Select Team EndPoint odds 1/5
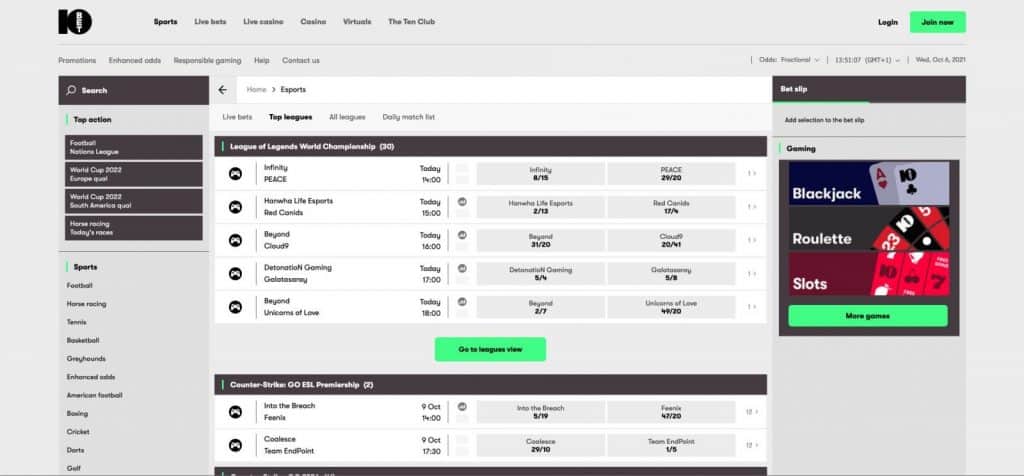Screen dimensions: 1024x476 671,445
